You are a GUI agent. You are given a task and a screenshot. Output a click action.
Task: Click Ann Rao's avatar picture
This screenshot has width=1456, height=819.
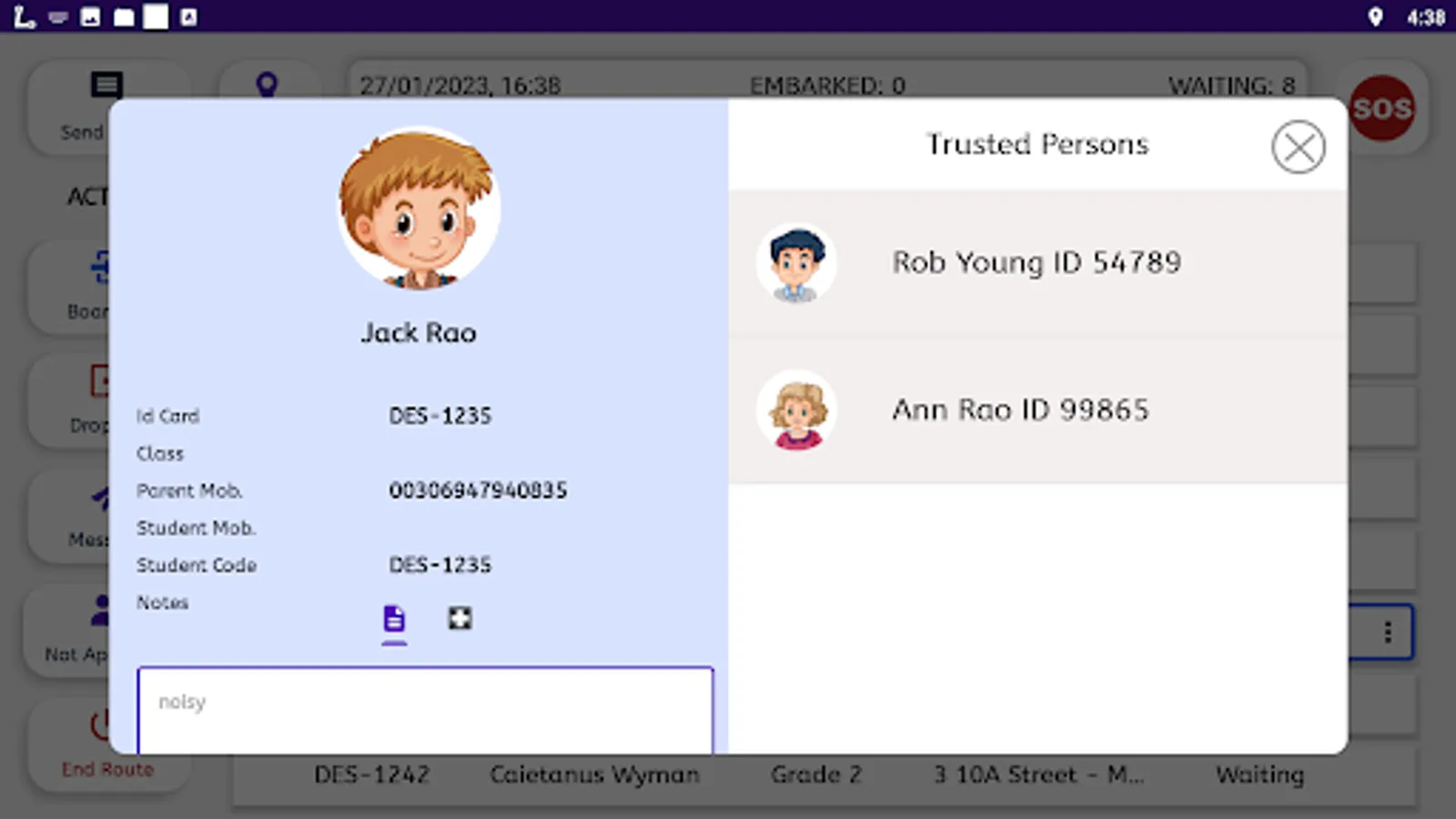pos(796,410)
